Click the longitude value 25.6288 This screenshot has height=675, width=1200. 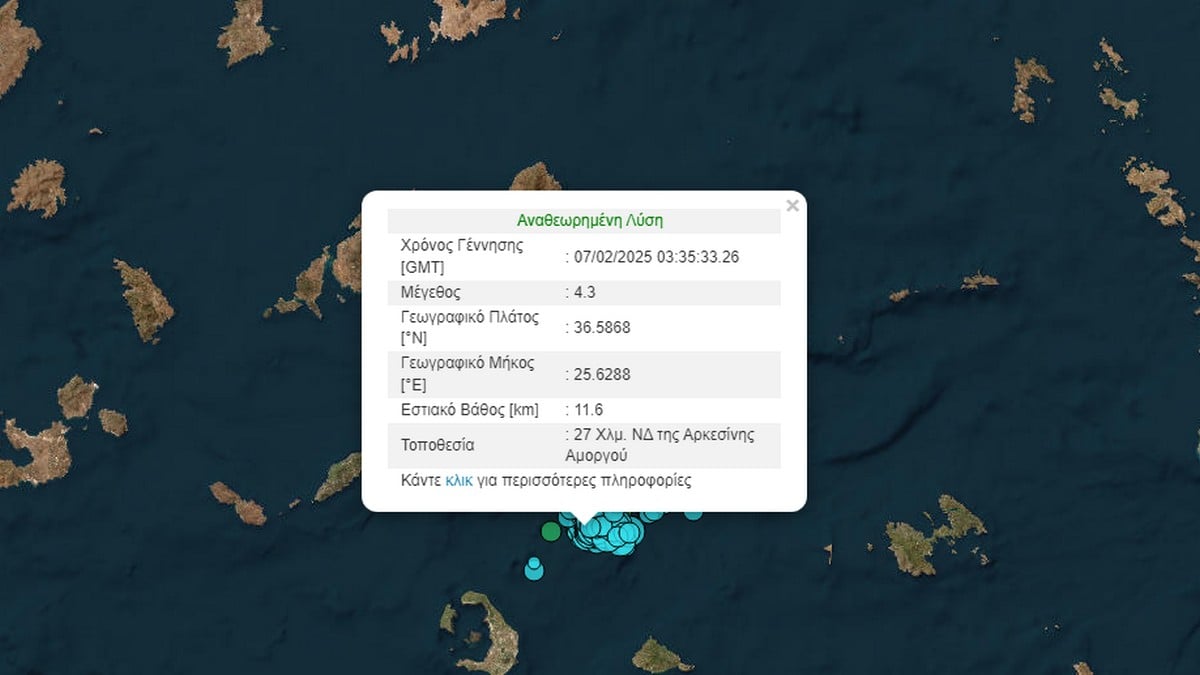point(601,374)
